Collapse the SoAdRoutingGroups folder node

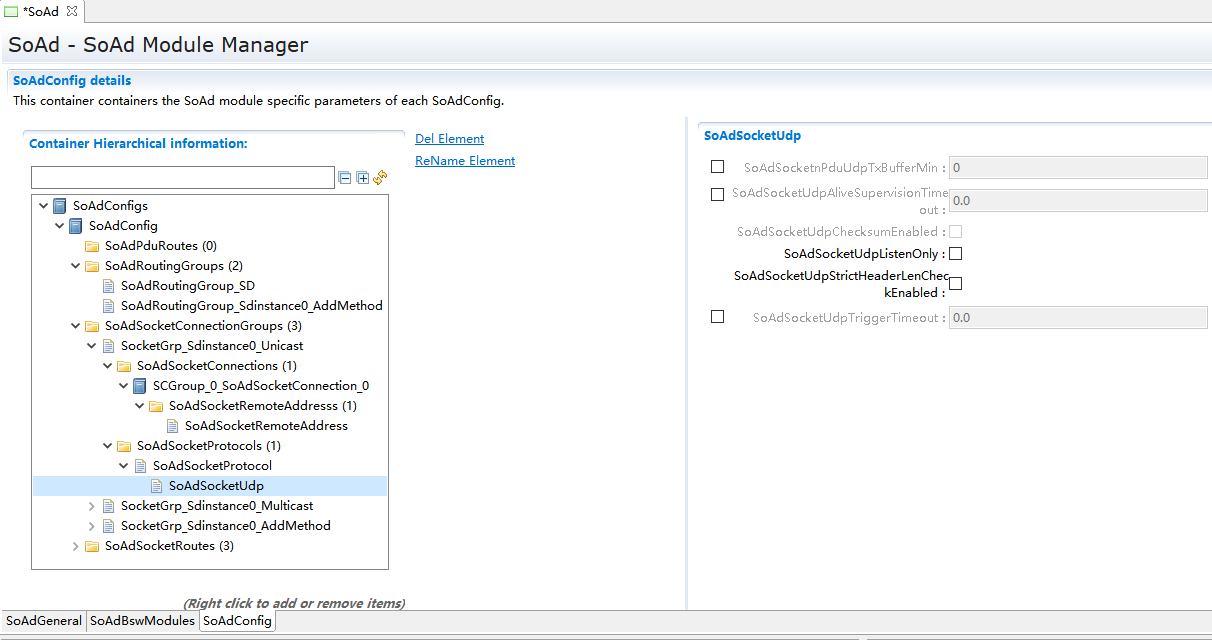pyautogui.click(x=76, y=266)
